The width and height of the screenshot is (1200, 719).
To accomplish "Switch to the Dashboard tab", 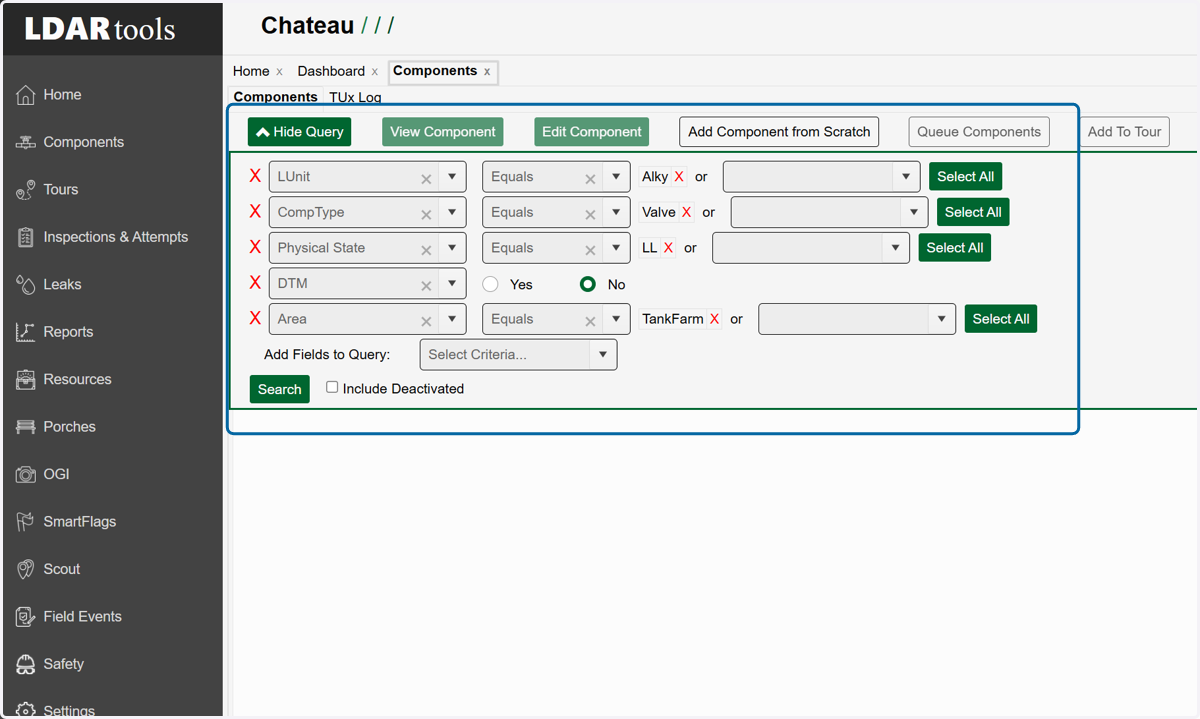I will 331,71.
